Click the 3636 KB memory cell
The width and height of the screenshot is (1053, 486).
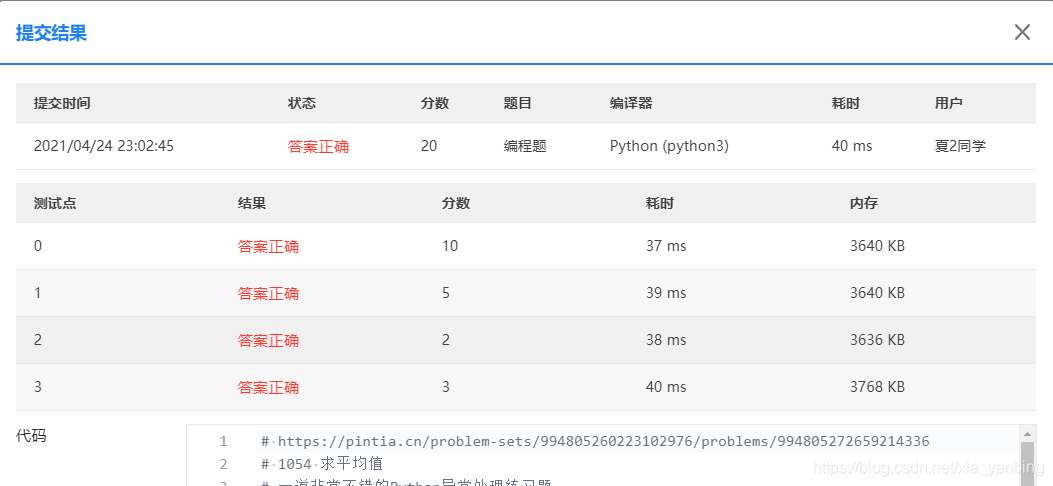pyautogui.click(x=877, y=340)
